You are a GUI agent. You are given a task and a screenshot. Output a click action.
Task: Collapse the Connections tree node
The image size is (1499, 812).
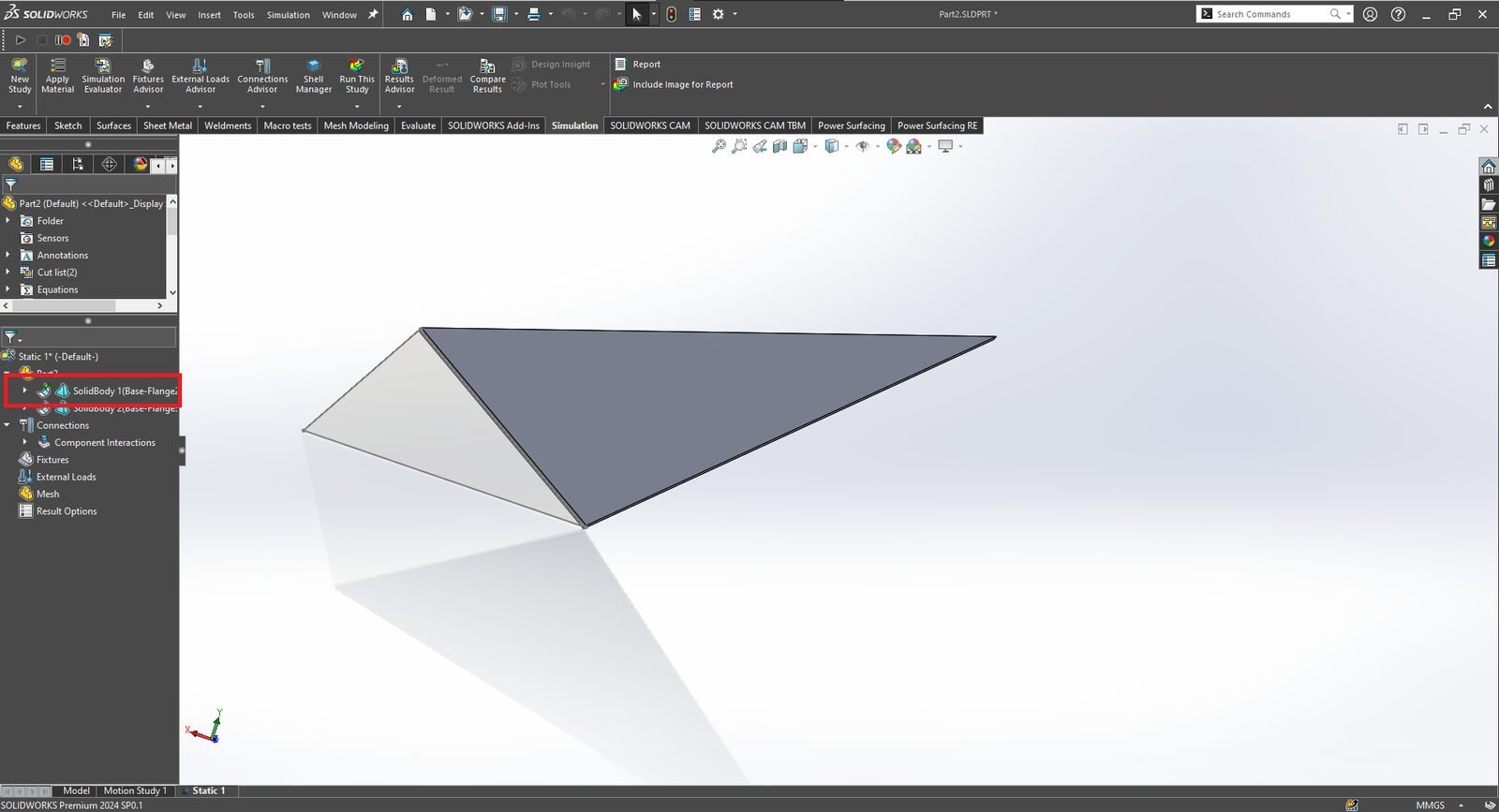tap(7, 425)
